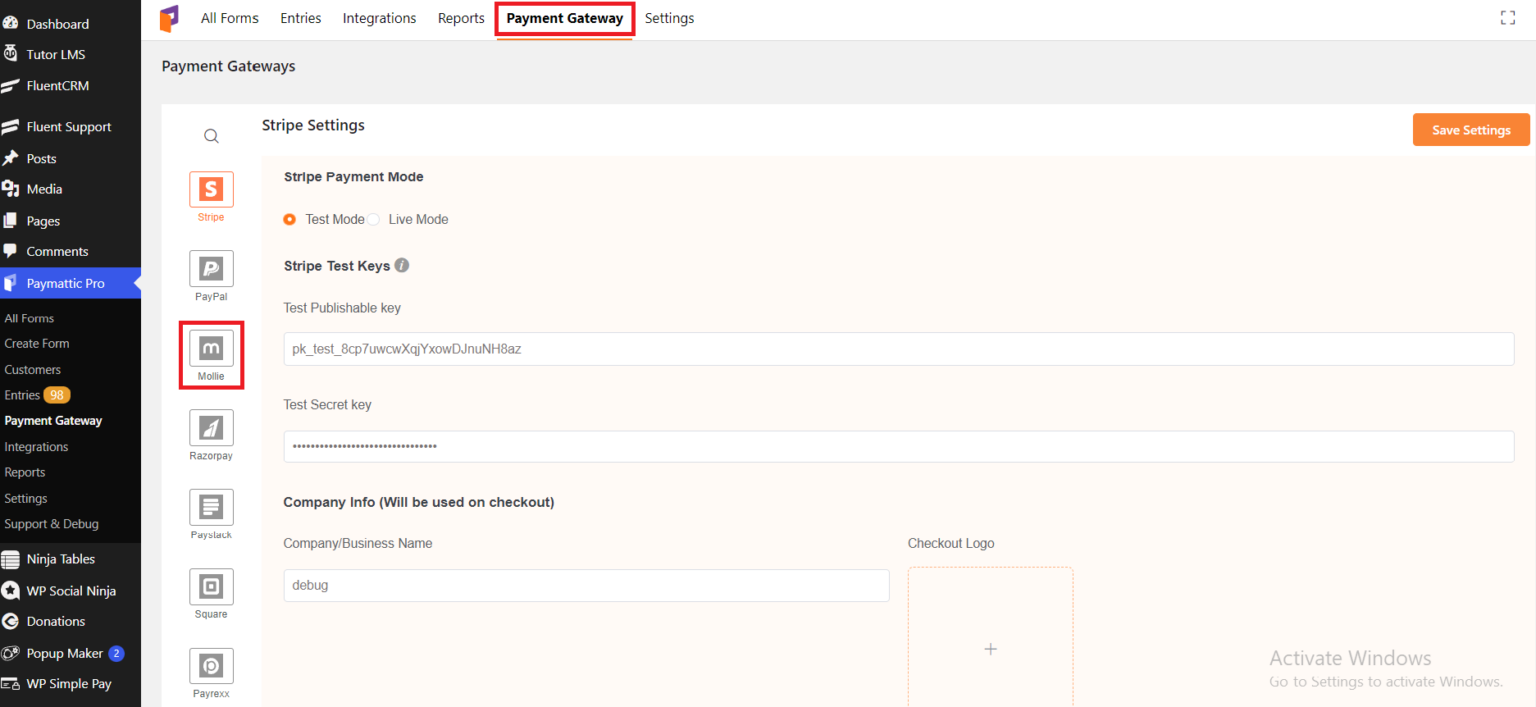Screen dimensions: 1536x707
Task: Click the Save Settings button
Action: click(1470, 129)
